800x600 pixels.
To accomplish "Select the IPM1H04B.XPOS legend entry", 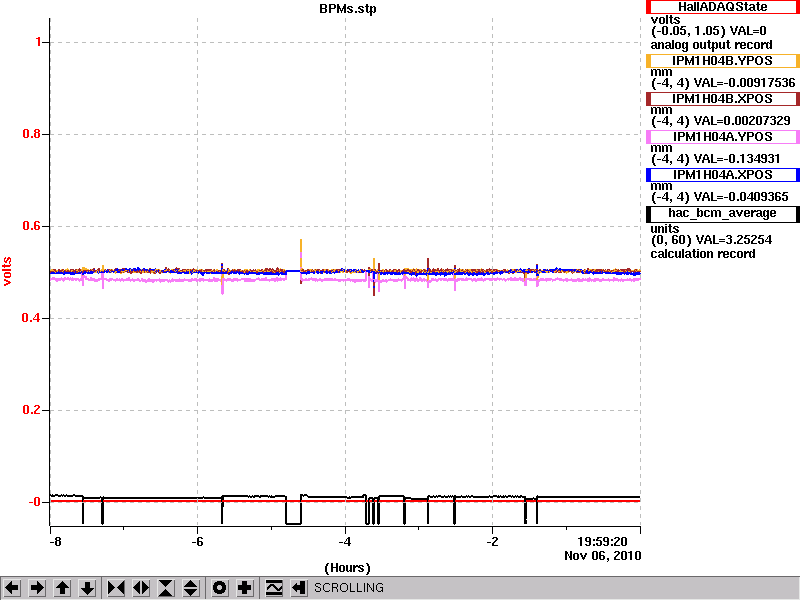I will pos(722,98).
